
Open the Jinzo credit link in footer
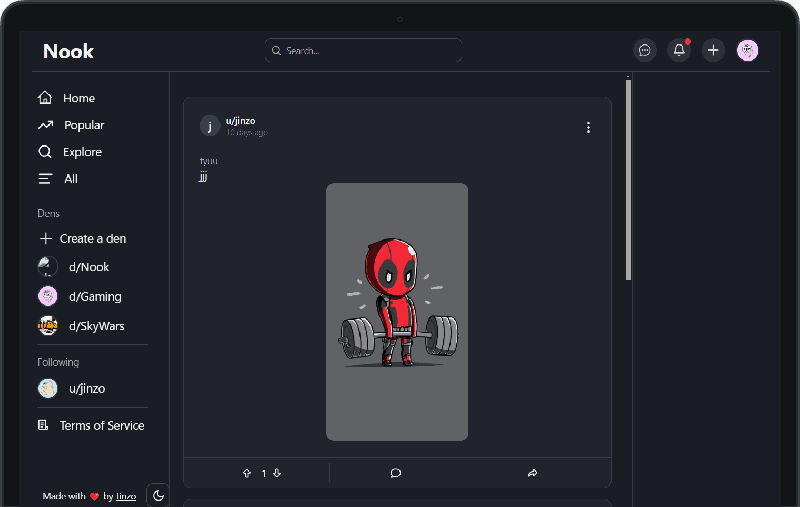point(126,496)
